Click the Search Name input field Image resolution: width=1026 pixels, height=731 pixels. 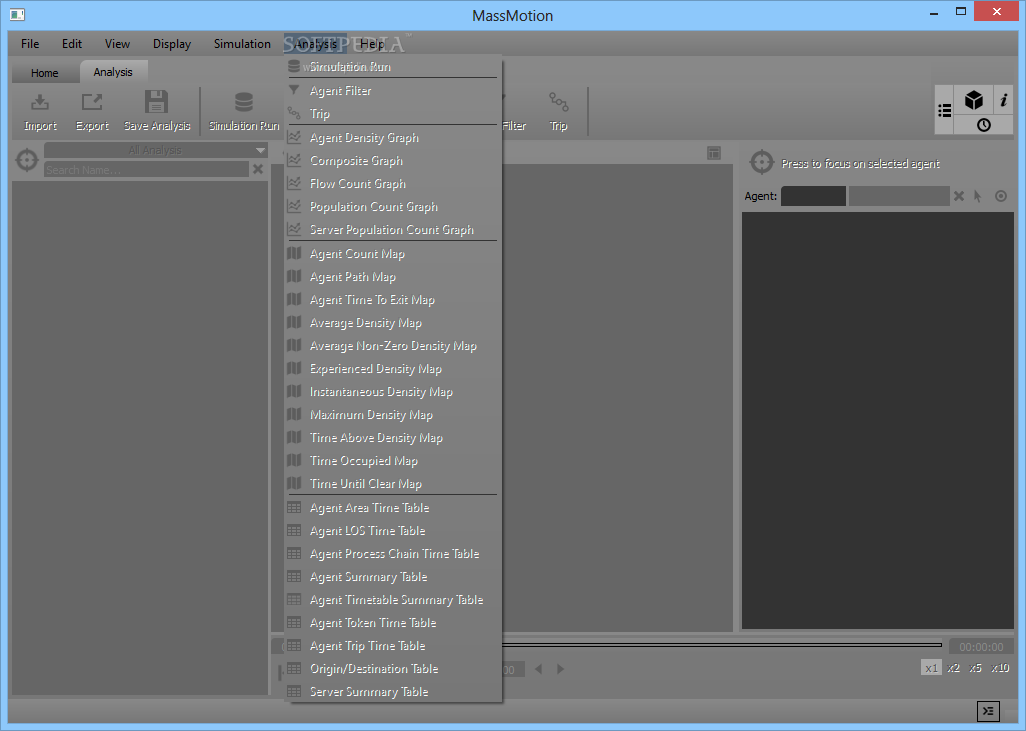(x=147, y=169)
